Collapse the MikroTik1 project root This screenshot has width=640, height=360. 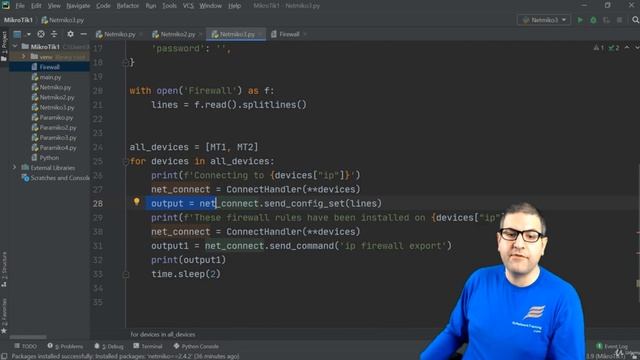(15, 47)
